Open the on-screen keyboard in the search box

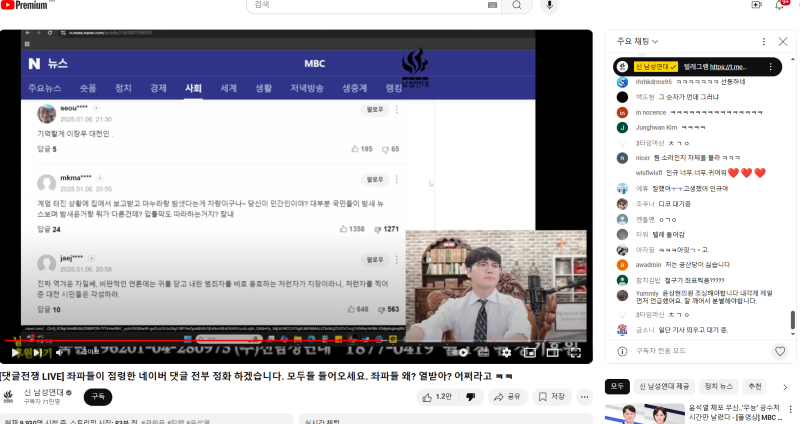(x=492, y=5)
